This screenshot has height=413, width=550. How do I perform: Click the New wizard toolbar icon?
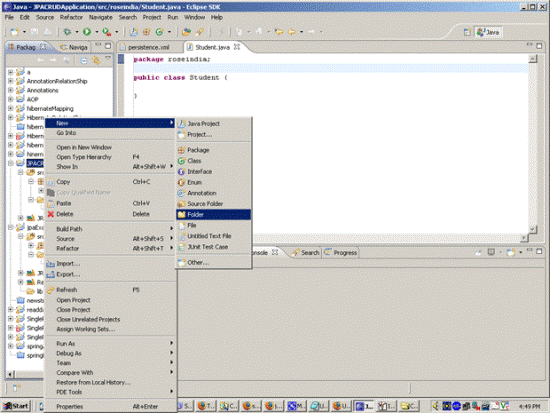point(15,32)
